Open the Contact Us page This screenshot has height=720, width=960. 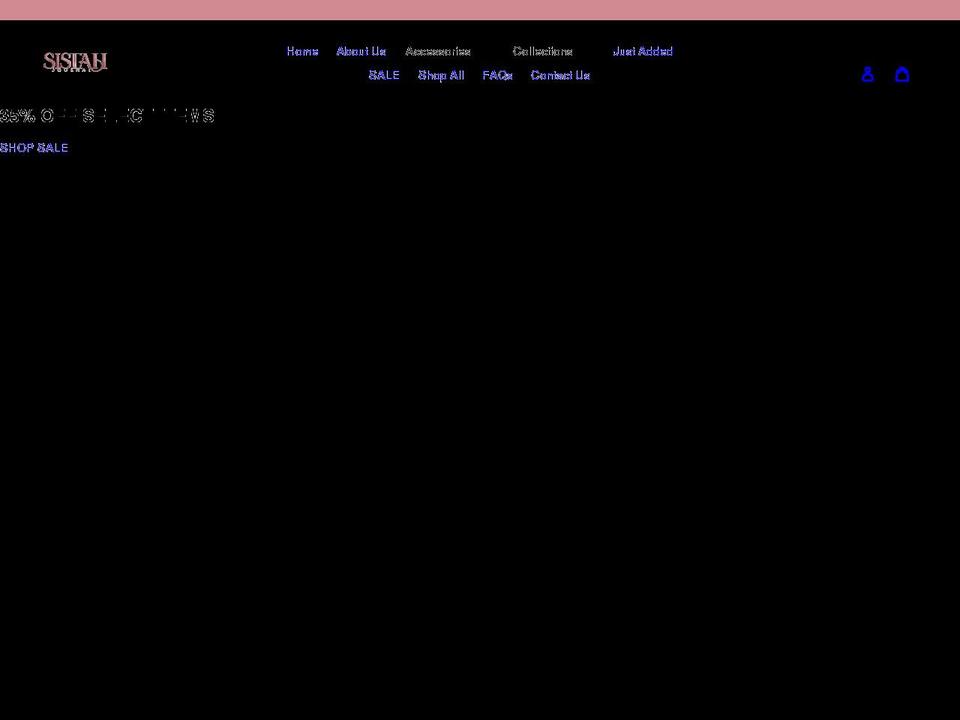(560, 75)
